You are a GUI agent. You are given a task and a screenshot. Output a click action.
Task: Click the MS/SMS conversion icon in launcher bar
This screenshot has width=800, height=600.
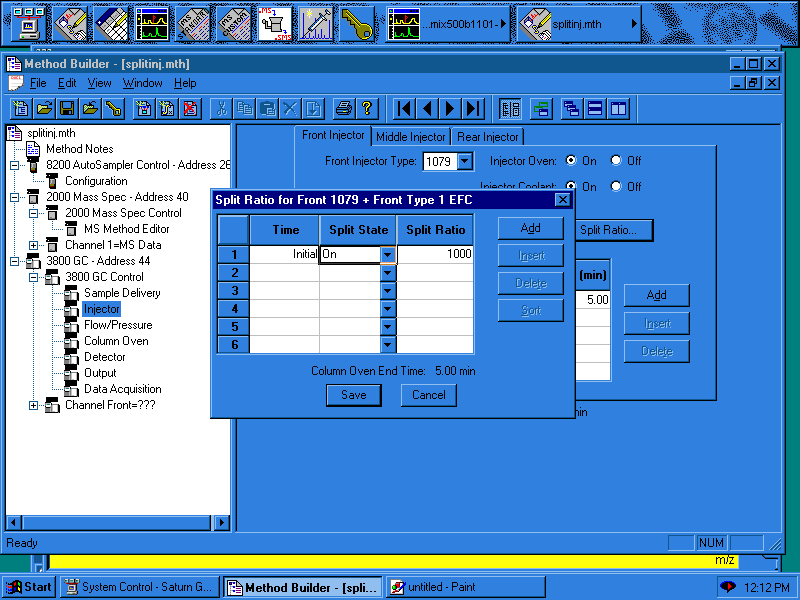[275, 24]
